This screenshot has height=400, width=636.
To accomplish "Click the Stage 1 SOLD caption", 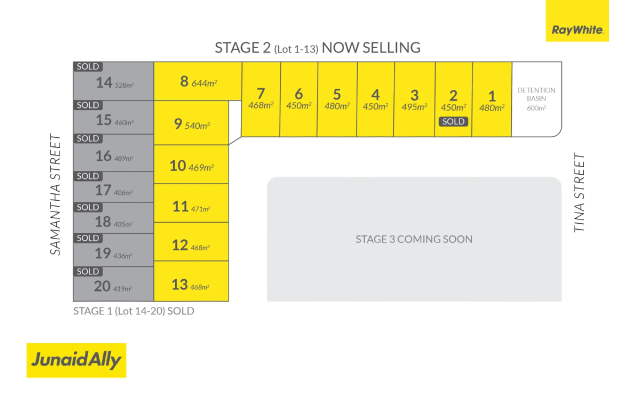I will click(x=133, y=311).
